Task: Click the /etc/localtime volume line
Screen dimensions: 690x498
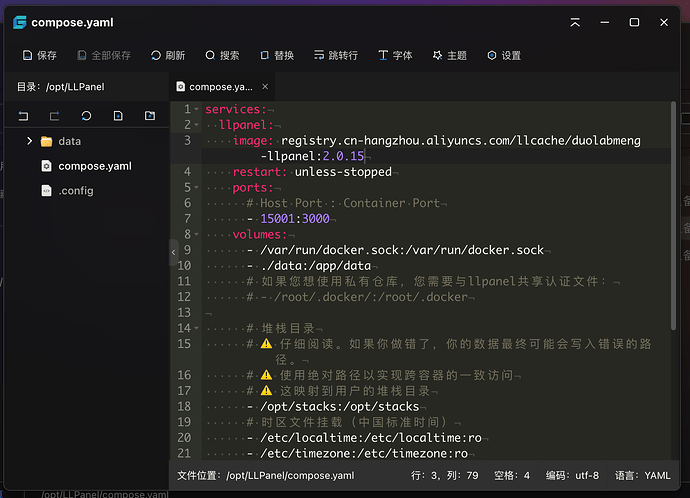Action: pos(371,438)
